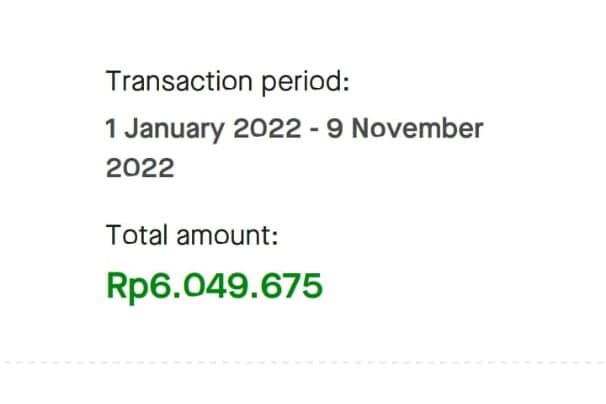Click the dashed divider line below the total
This screenshot has width=606, height=404.
click(303, 363)
